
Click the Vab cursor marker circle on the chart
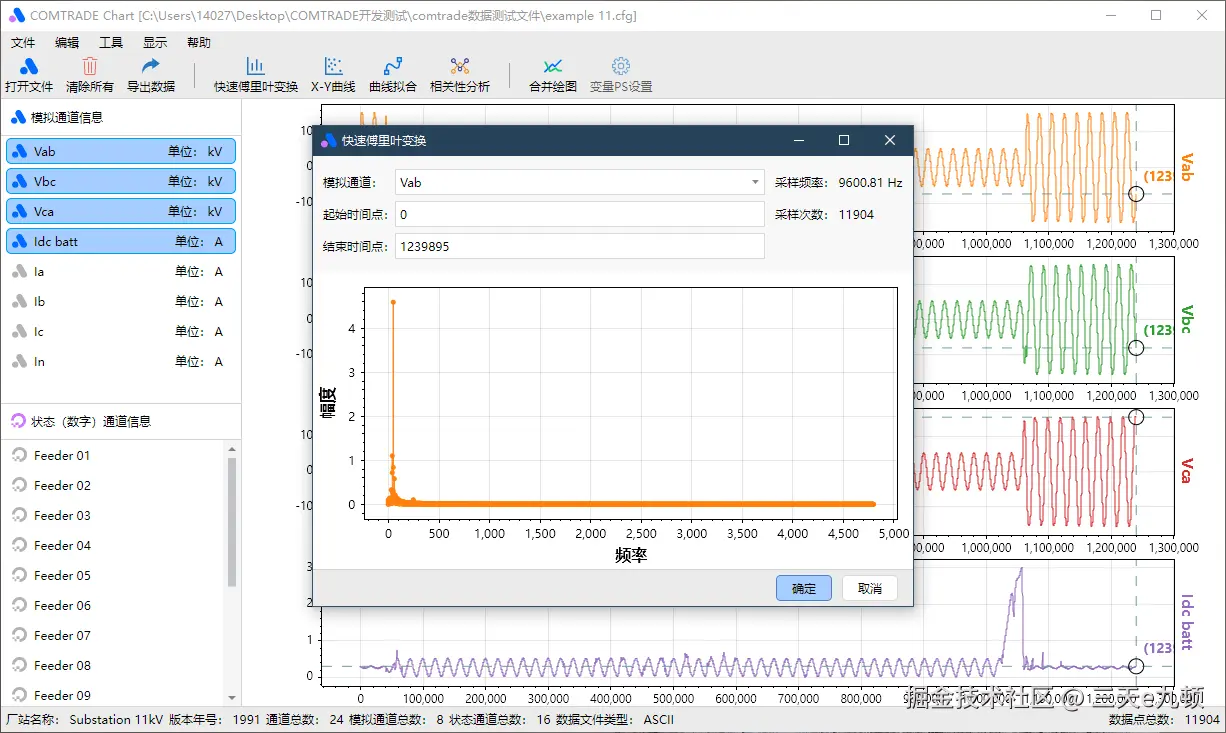tap(1136, 194)
